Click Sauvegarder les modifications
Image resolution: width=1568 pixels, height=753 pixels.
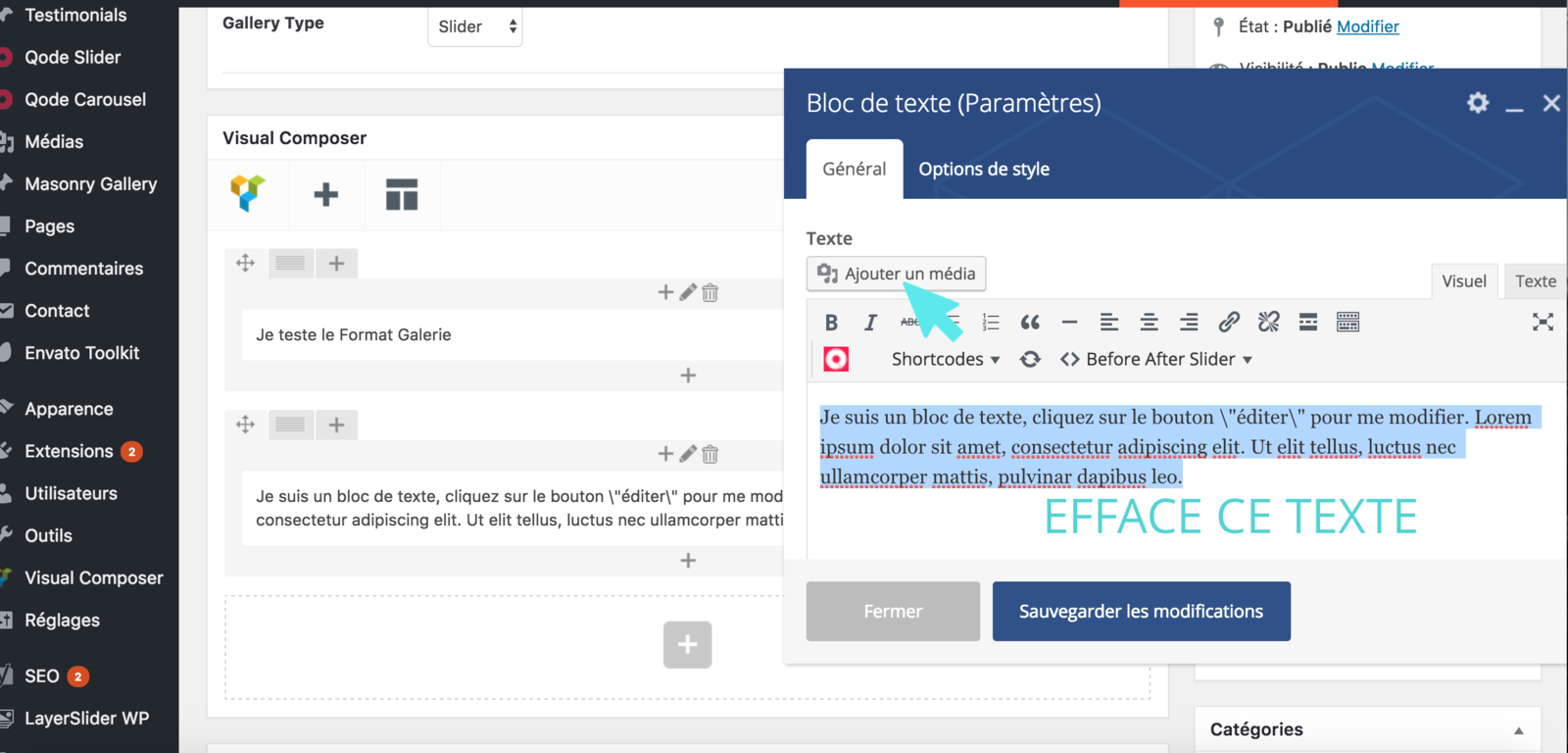(1141, 611)
